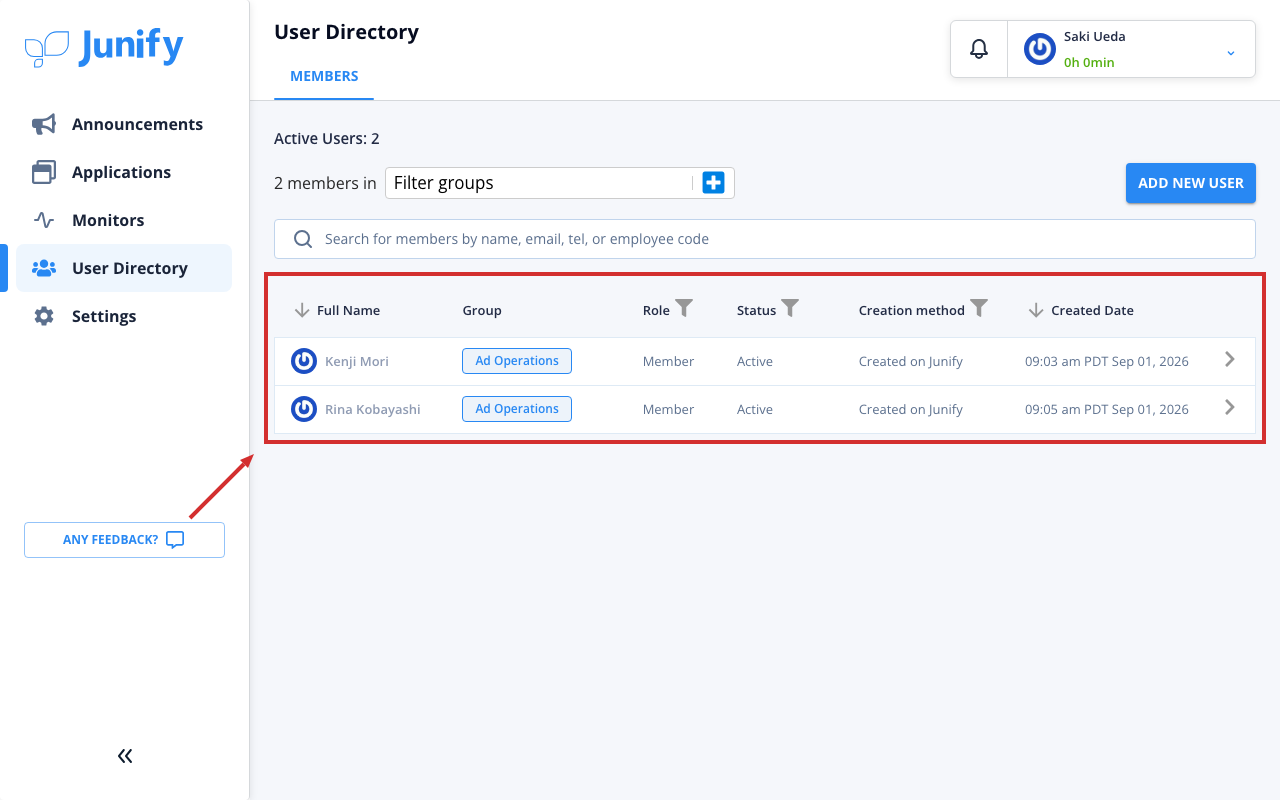
Task: Click Rina Kobayashi's avatar icon
Action: tap(304, 409)
